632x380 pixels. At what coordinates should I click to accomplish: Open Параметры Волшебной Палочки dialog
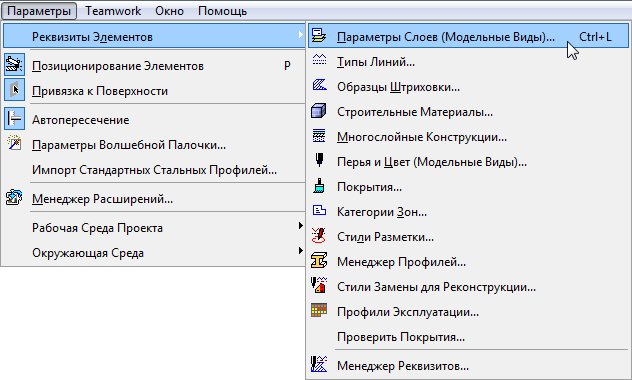pos(129,145)
